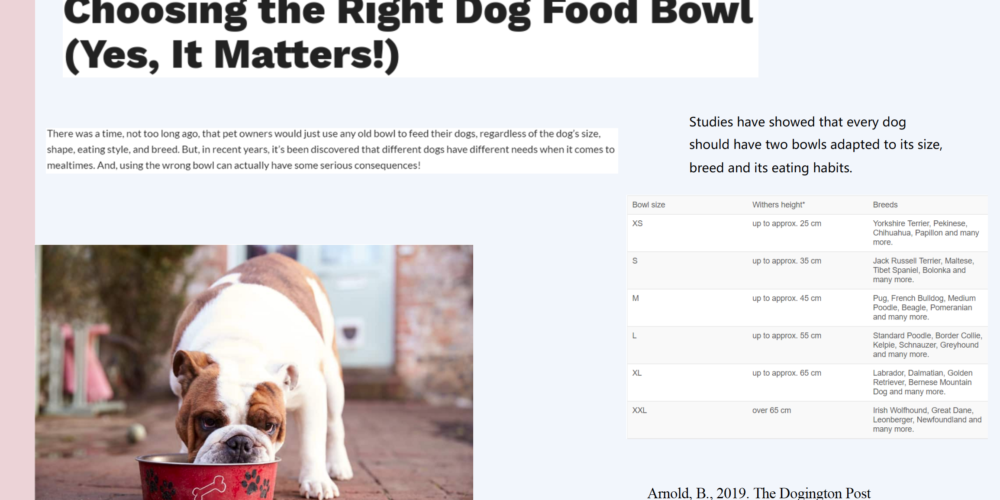The height and width of the screenshot is (500, 1000).
Task: Select the S bowl size cell
Action: [x=687, y=270]
